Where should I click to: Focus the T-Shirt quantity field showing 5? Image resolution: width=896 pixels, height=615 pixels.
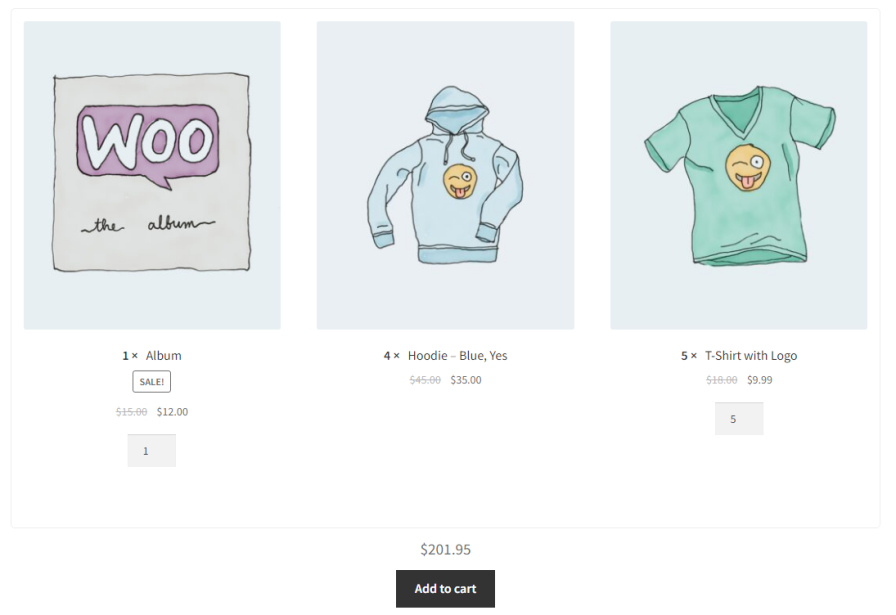pyautogui.click(x=739, y=419)
